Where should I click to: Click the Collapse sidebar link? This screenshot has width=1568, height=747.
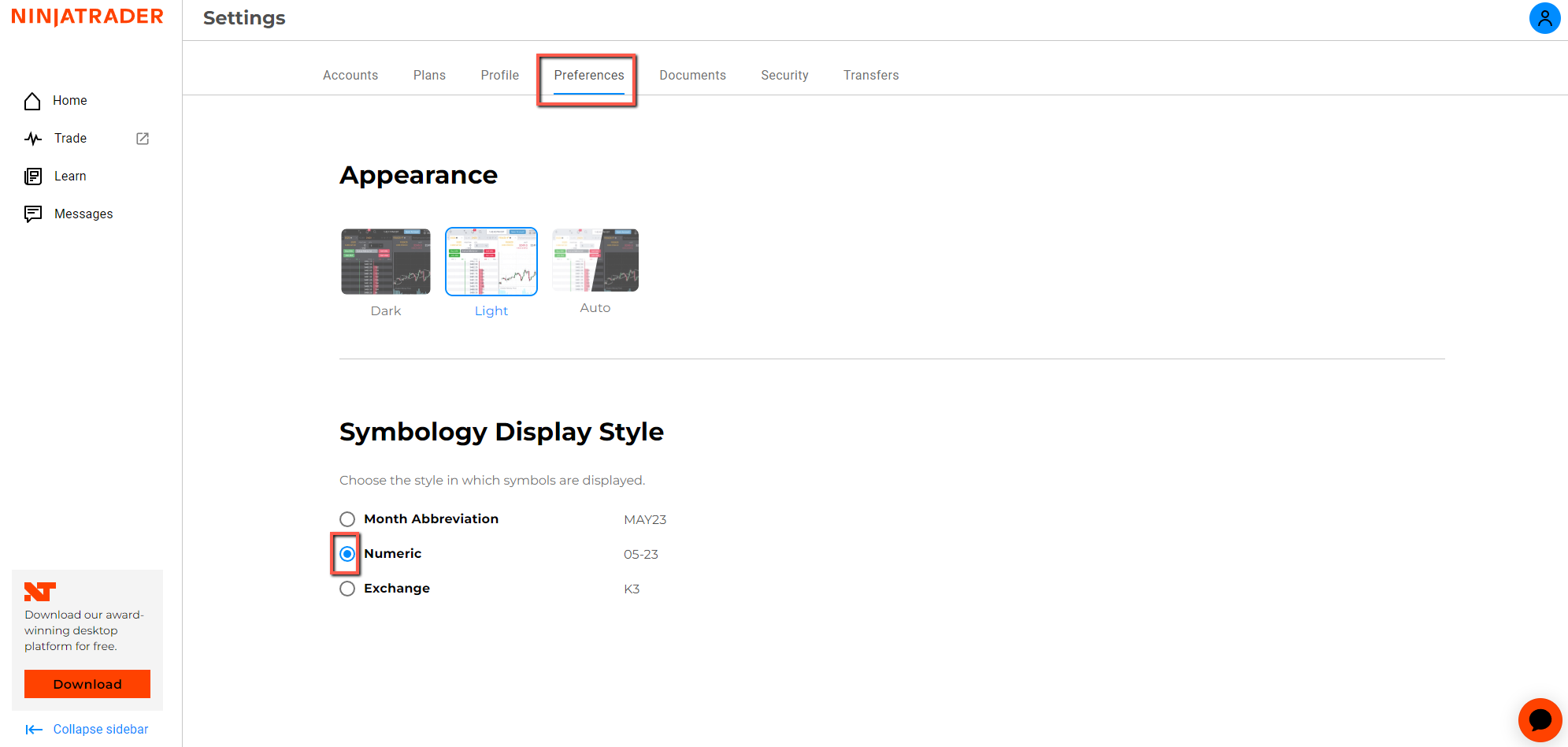pos(101,730)
